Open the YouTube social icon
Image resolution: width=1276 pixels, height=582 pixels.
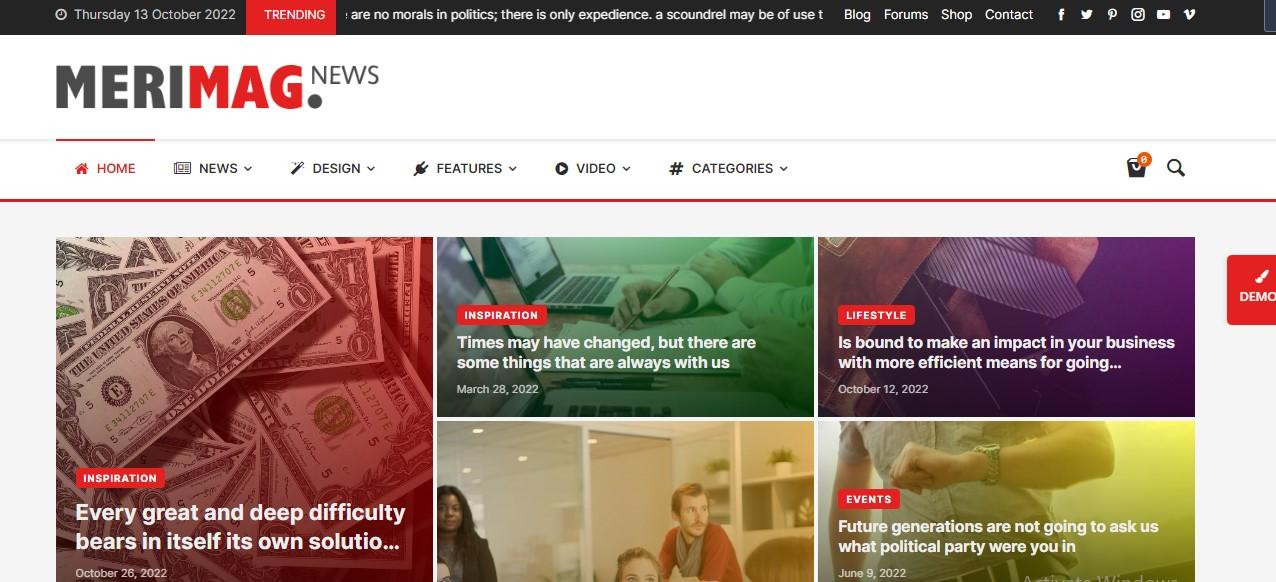[x=1163, y=15]
